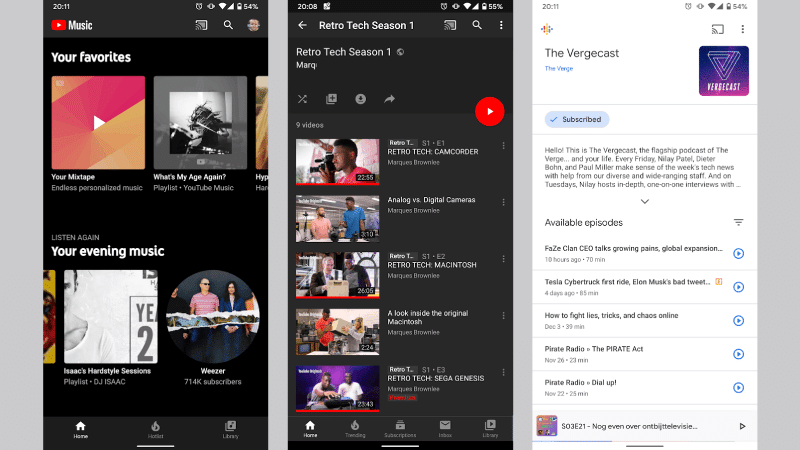Image resolution: width=800 pixels, height=450 pixels.
Task: Open options for RETRO TECH: MACINTOSH
Action: click(x=503, y=259)
